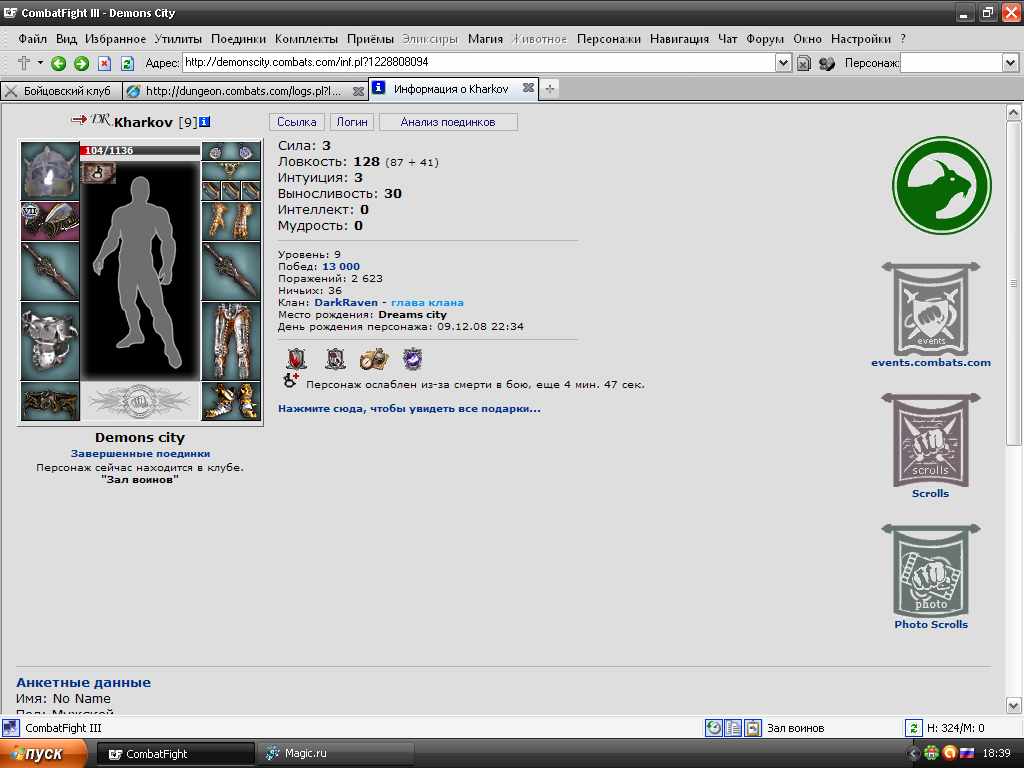Open the Photo Scrolls banner link

(x=931, y=577)
